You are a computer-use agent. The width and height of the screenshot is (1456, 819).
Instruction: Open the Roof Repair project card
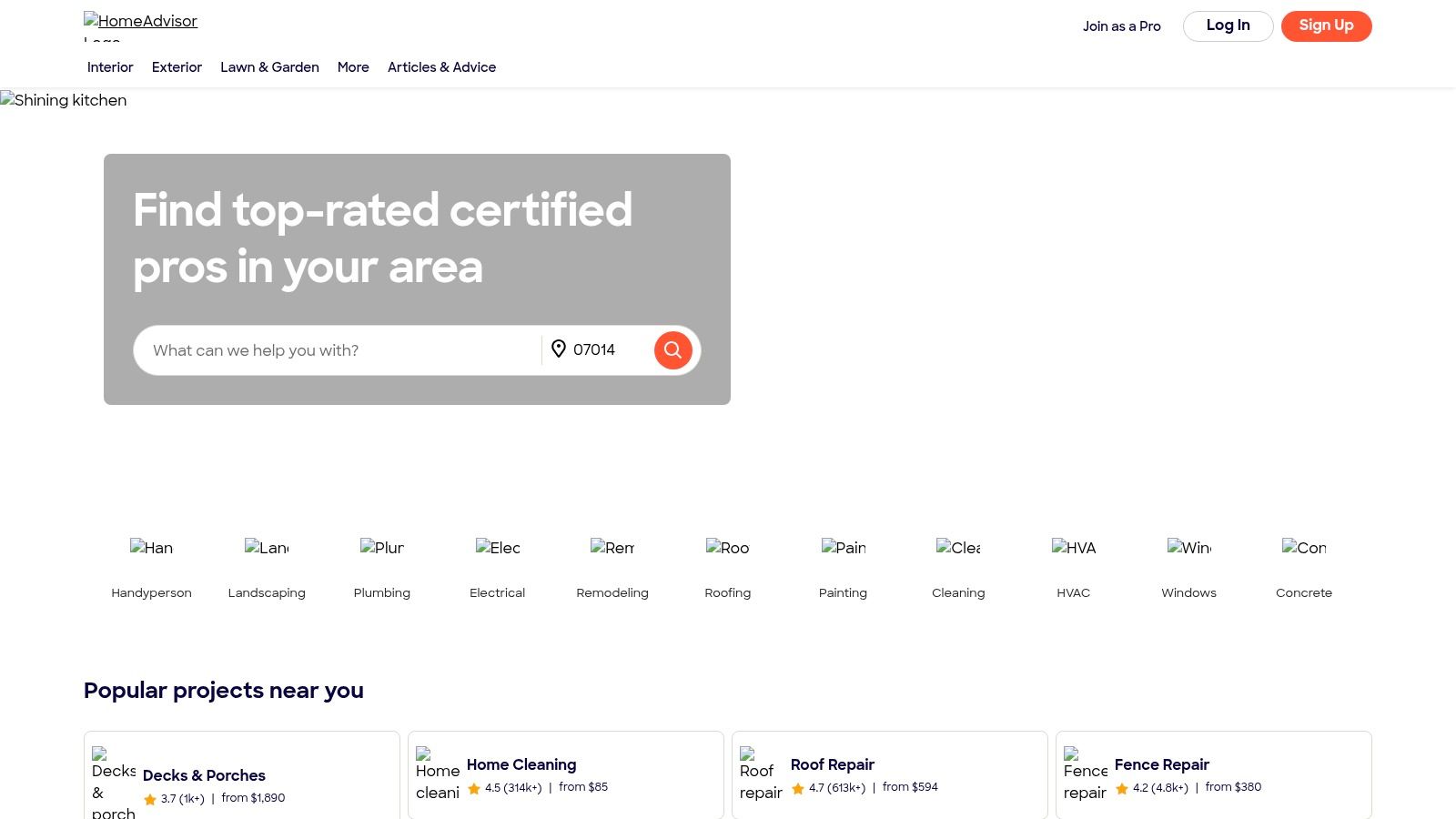point(889,773)
